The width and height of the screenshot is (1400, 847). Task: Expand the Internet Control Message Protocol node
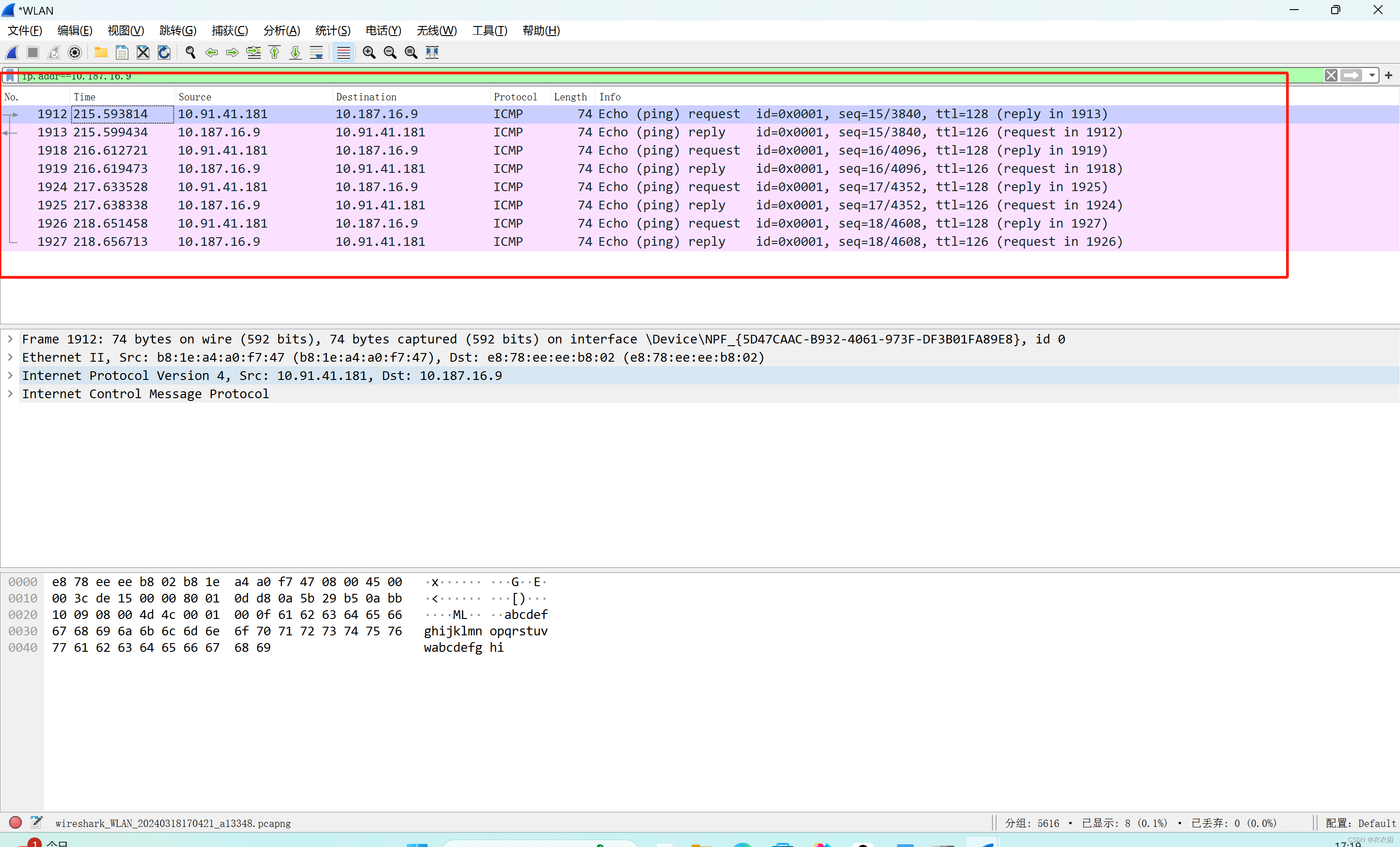coord(10,393)
